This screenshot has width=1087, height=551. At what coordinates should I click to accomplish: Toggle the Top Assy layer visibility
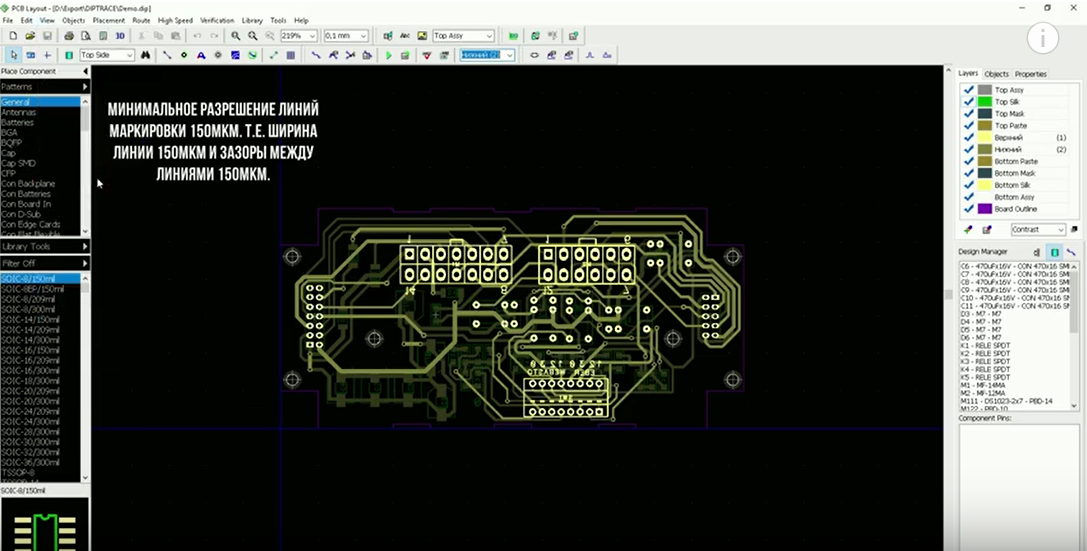[x=969, y=90]
